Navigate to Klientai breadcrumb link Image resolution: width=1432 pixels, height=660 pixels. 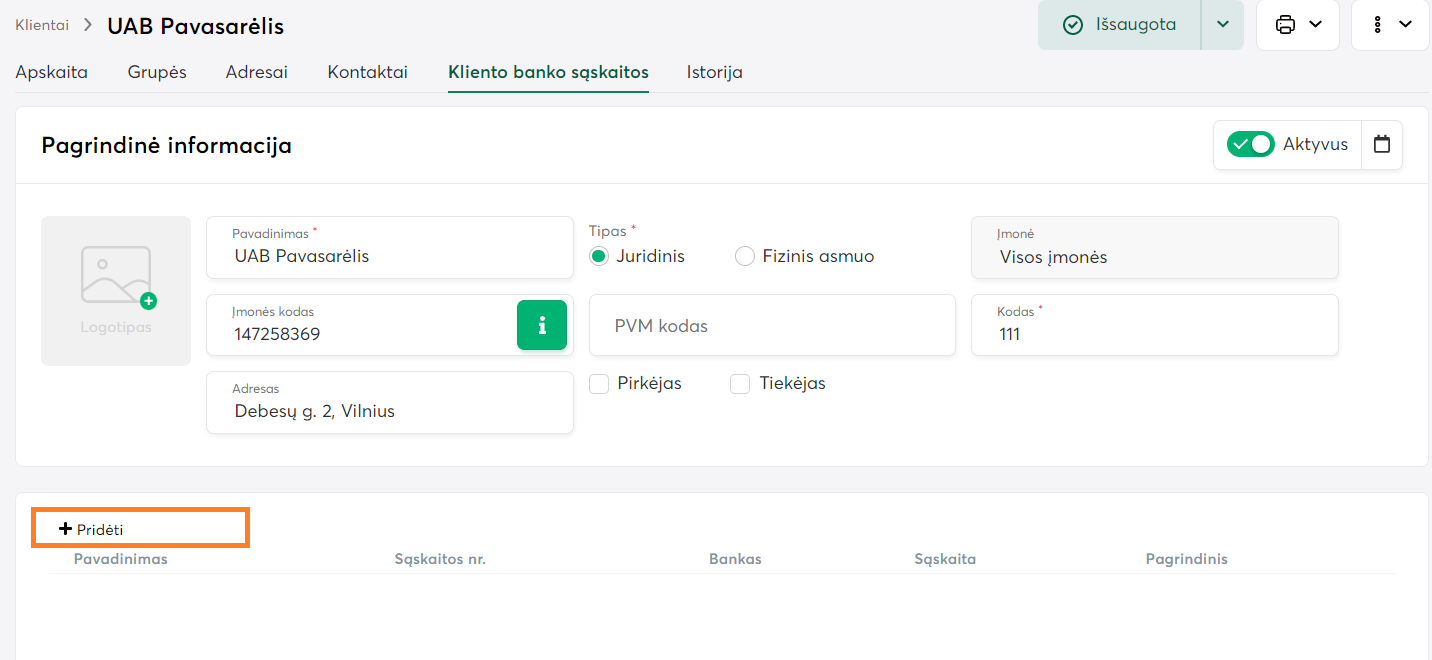(40, 25)
